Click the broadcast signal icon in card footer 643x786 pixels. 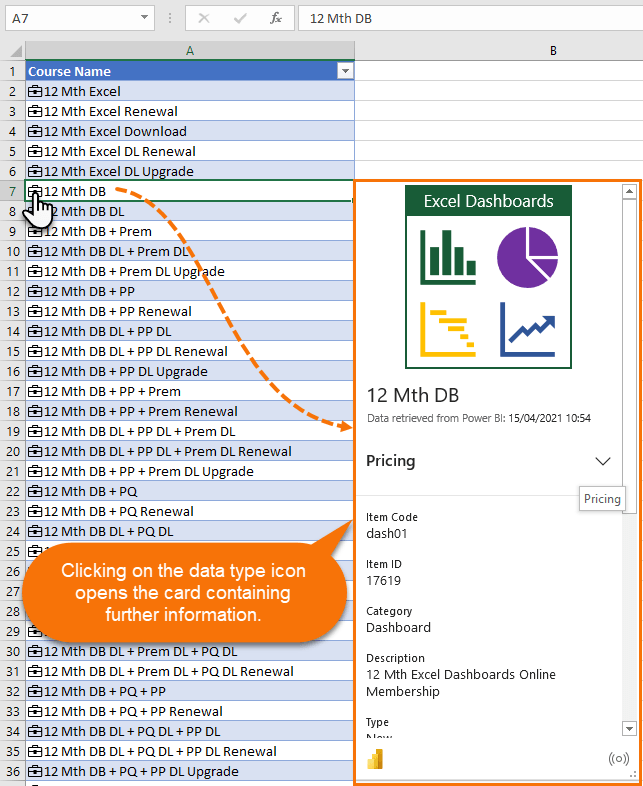[x=618, y=758]
